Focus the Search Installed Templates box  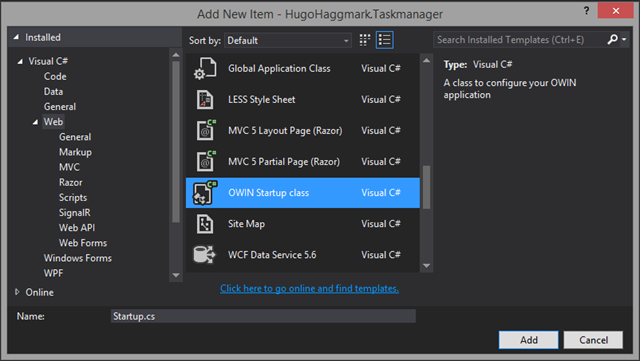[x=519, y=40]
